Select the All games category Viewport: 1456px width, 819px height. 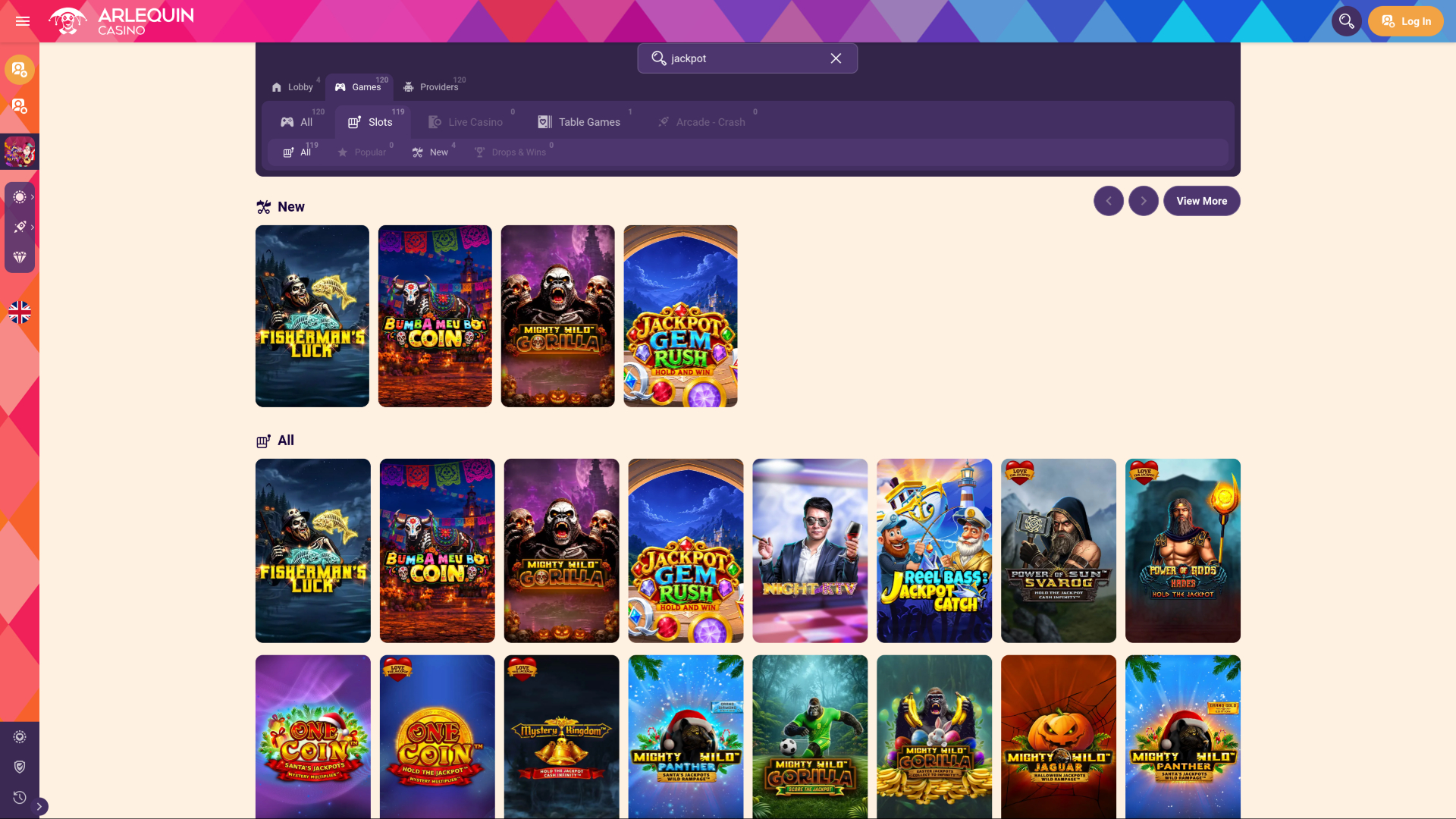[297, 122]
